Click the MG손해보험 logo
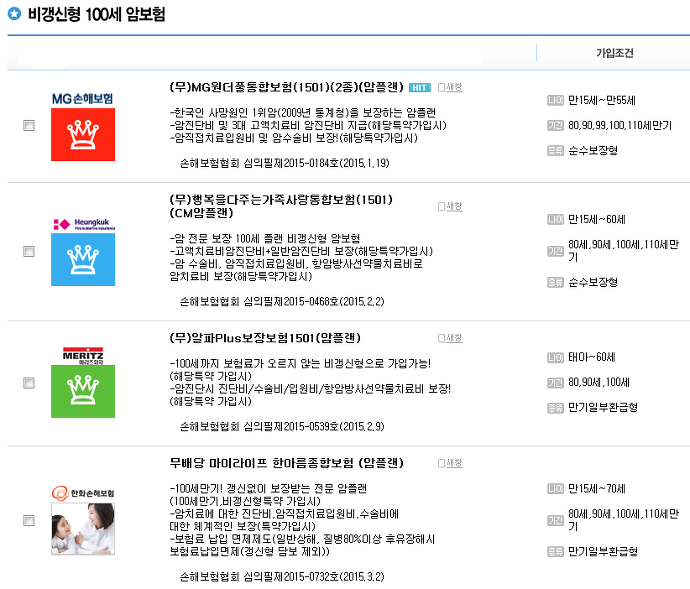The height and width of the screenshot is (589, 690). tap(82, 99)
